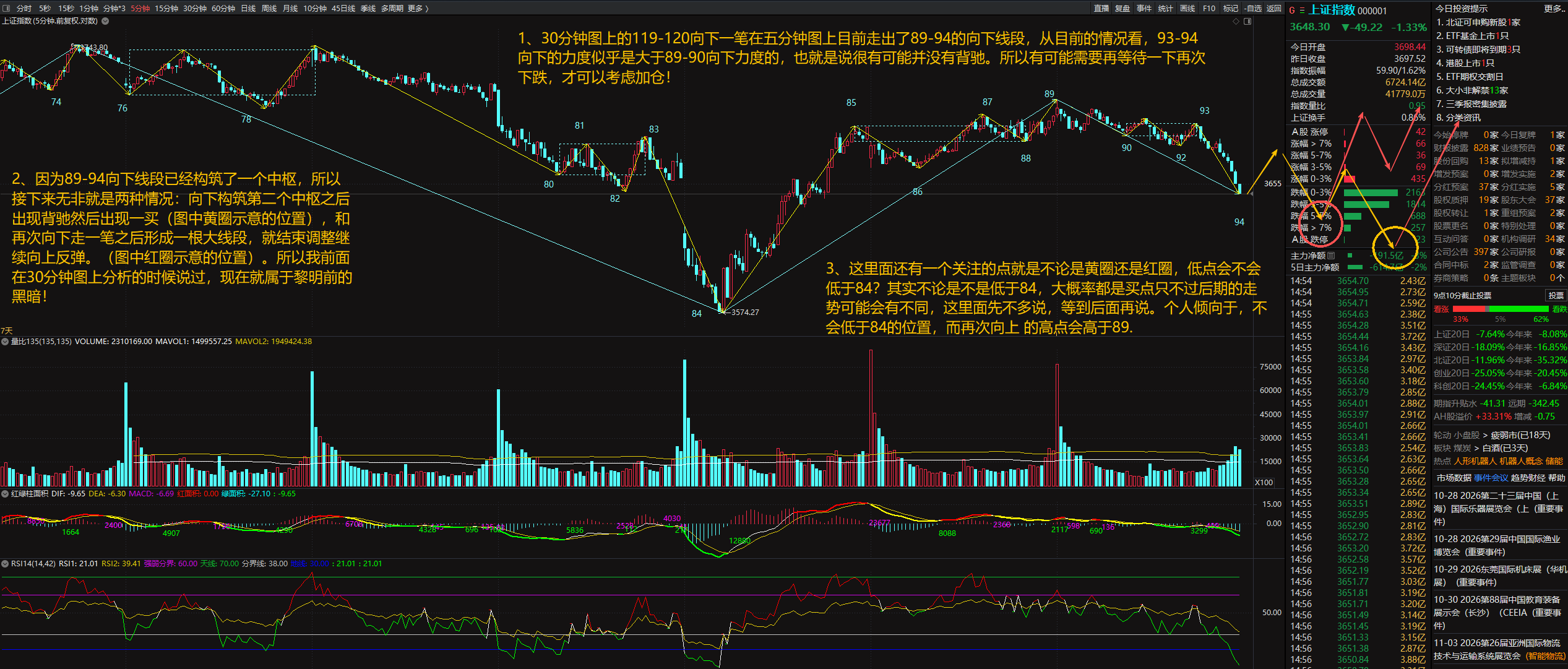The height and width of the screenshot is (669, 1568).
Task: Select the 30分钟 period tab
Action: pyautogui.click(x=195, y=8)
